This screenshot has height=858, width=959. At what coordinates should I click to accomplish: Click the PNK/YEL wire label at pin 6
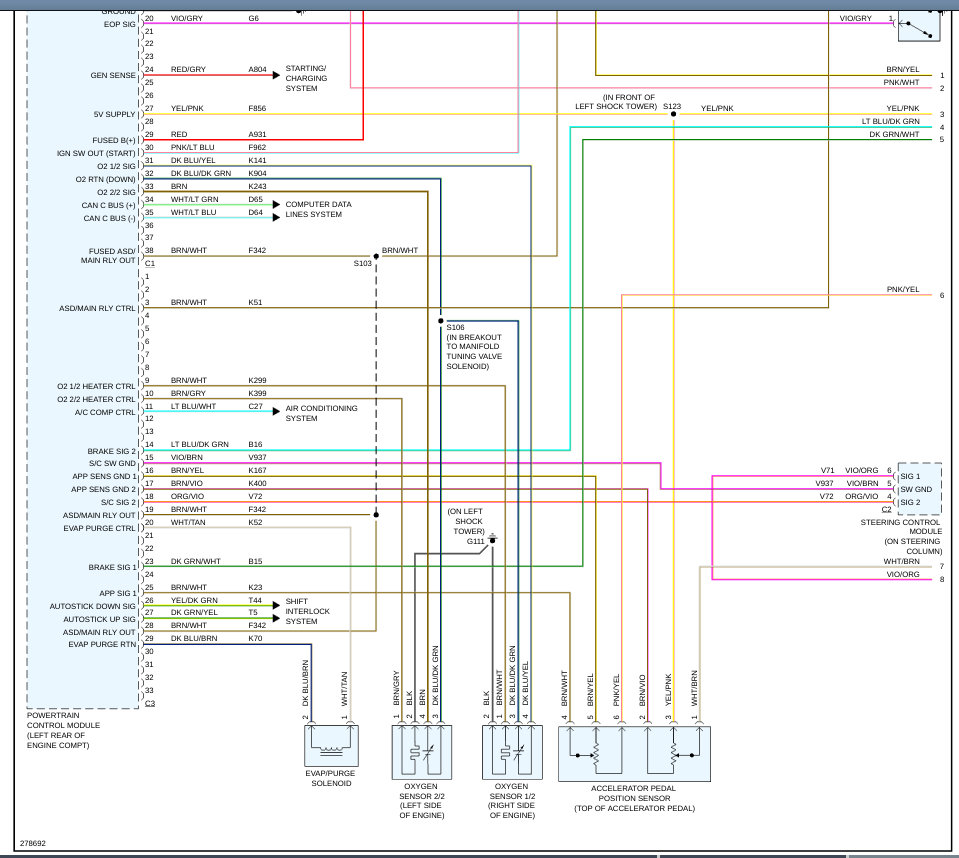coord(903,289)
